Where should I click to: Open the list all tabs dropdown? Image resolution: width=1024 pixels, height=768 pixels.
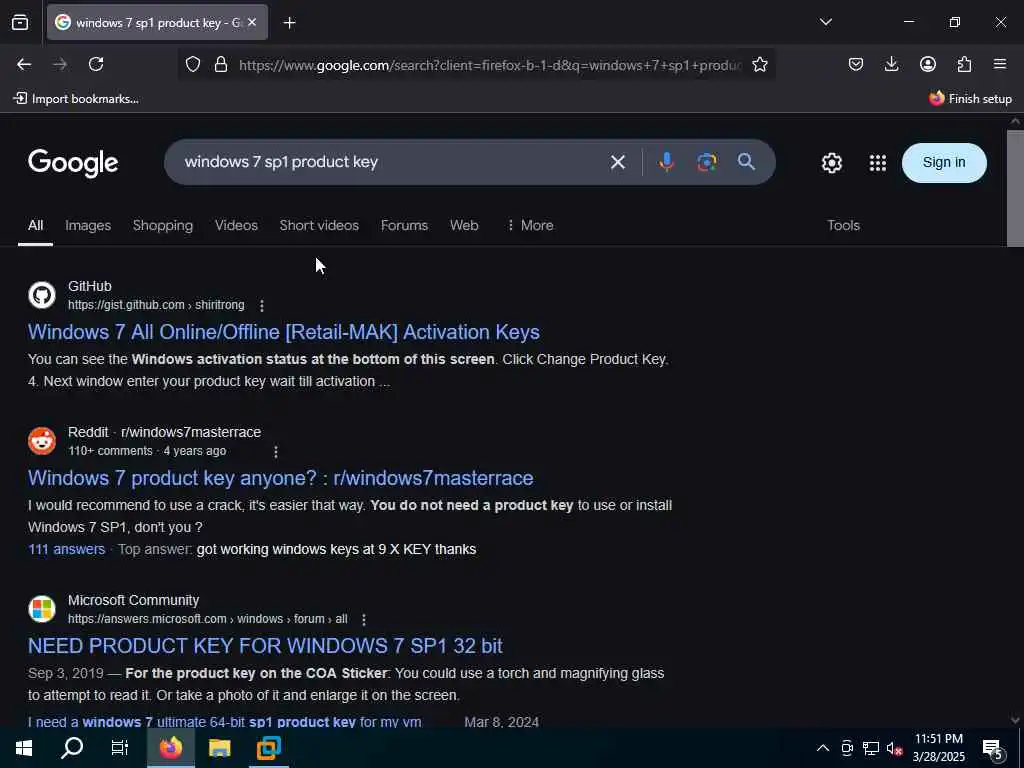pyautogui.click(x=825, y=22)
